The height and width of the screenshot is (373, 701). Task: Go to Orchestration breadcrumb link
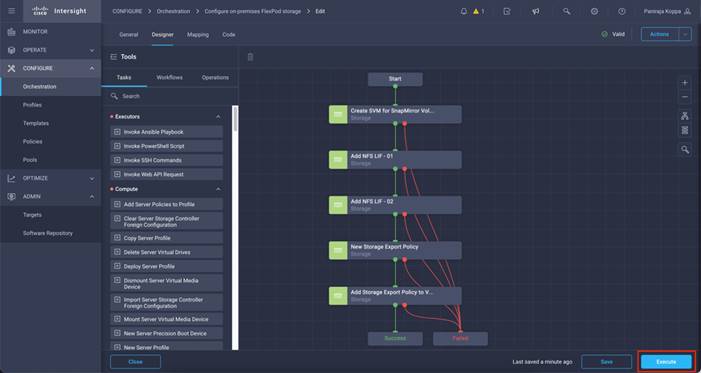pos(173,11)
